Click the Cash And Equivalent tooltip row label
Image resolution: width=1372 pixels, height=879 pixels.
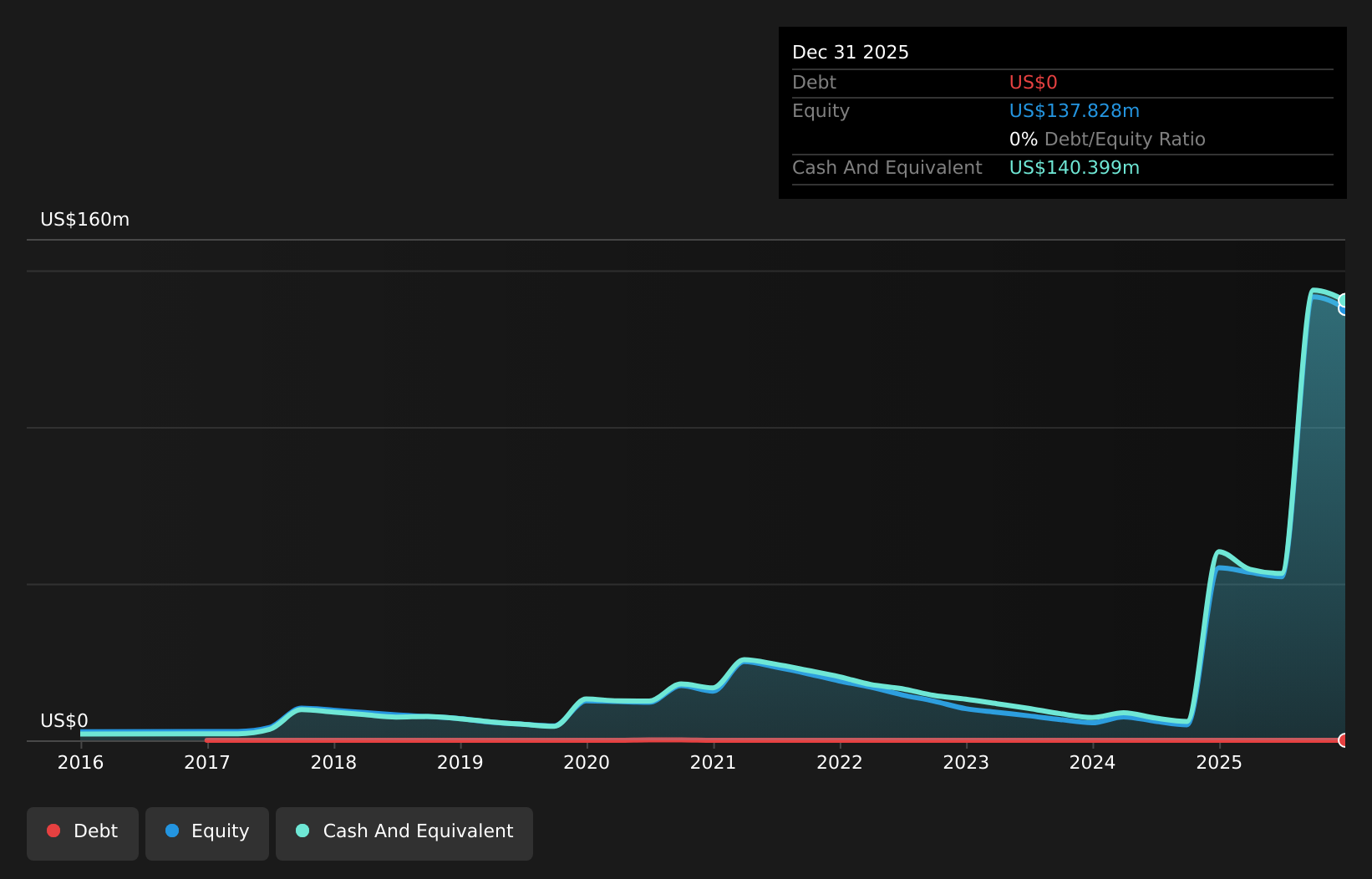tap(887, 168)
